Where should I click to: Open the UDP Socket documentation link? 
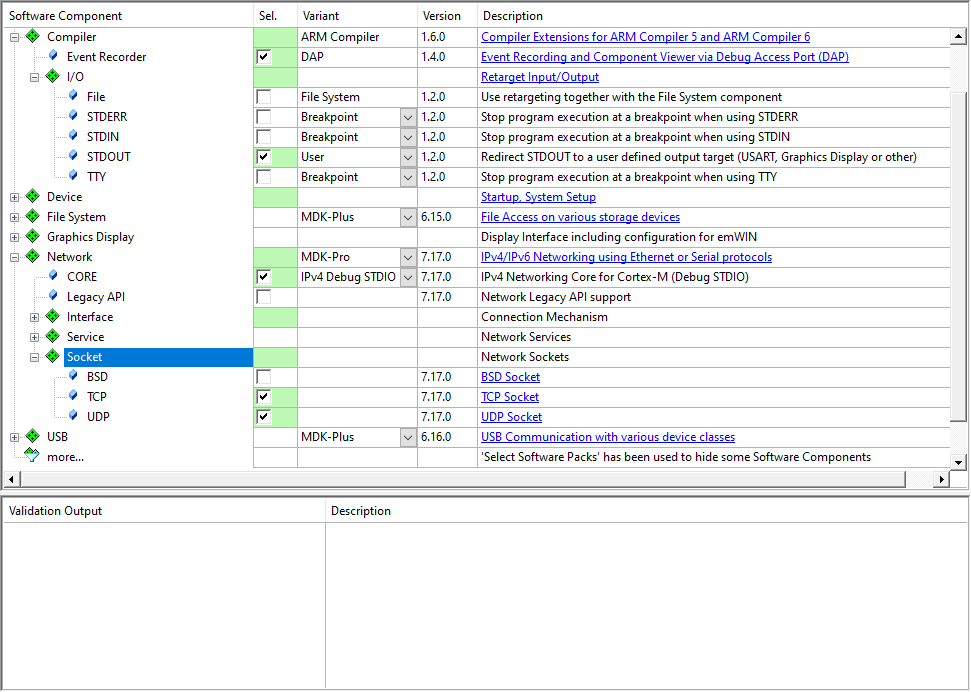pyautogui.click(x=512, y=417)
